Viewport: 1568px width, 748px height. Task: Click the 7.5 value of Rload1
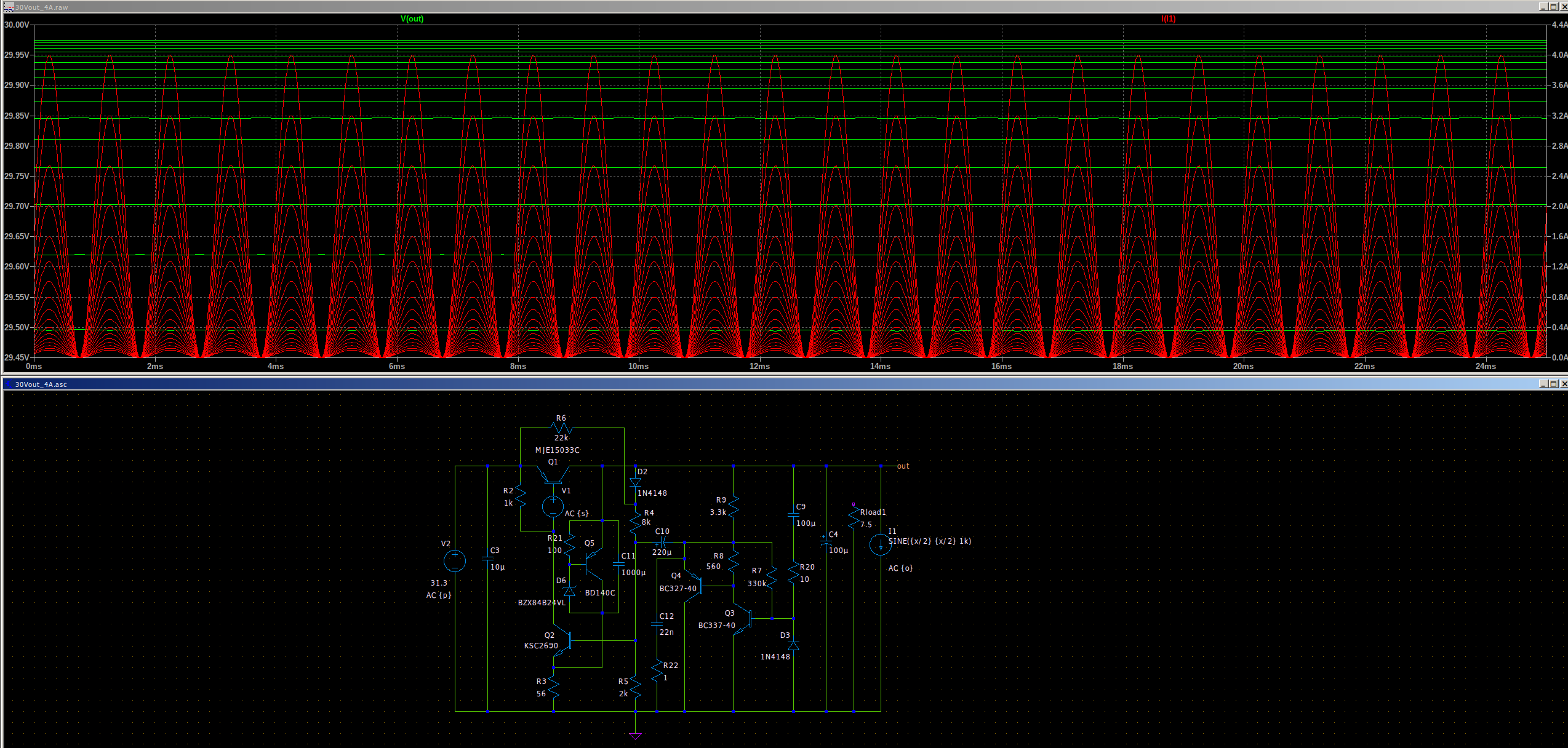pyautogui.click(x=866, y=525)
